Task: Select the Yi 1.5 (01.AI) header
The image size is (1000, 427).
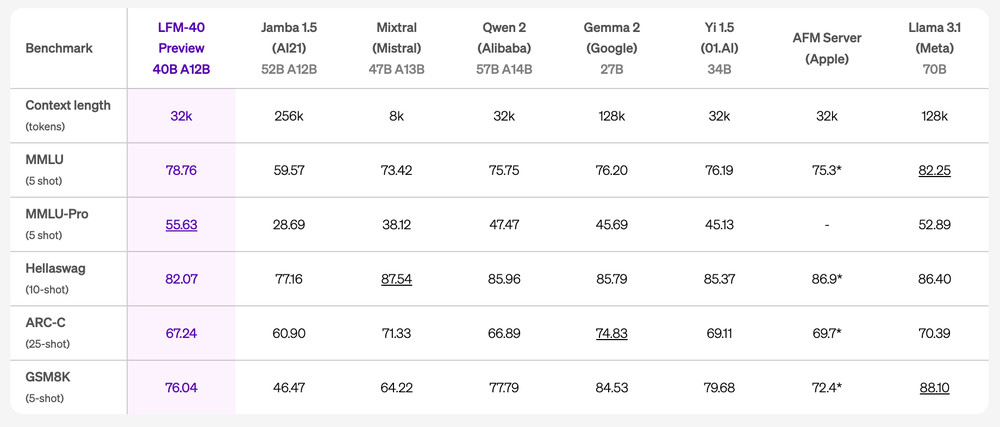Action: click(x=719, y=48)
